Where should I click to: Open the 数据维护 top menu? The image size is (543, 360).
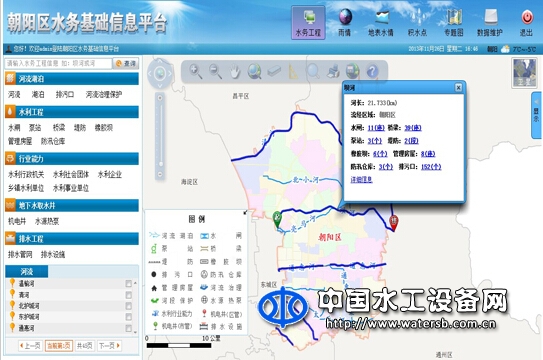click(x=490, y=23)
